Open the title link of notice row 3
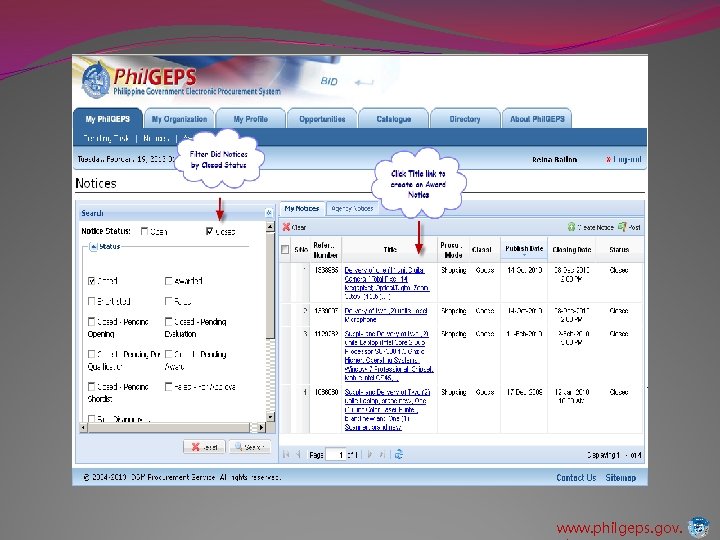The width and height of the screenshot is (720, 540). pyautogui.click(x=388, y=355)
